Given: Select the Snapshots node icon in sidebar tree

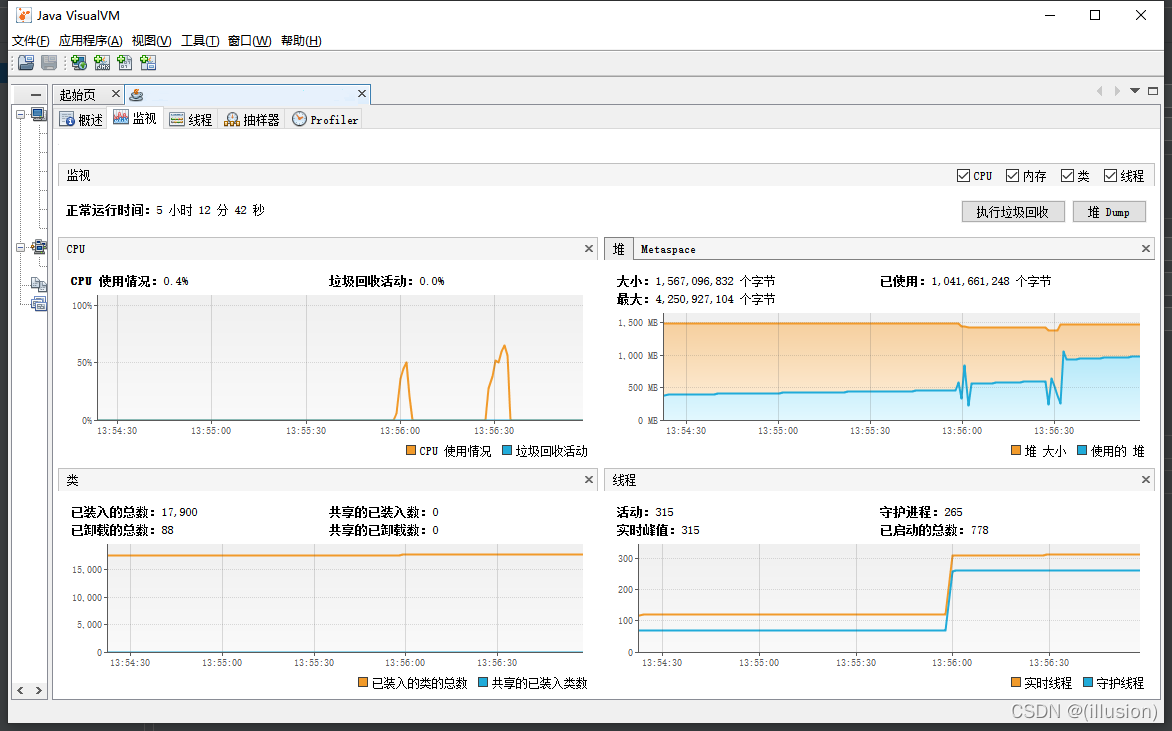Looking at the screenshot, I should point(39,303).
